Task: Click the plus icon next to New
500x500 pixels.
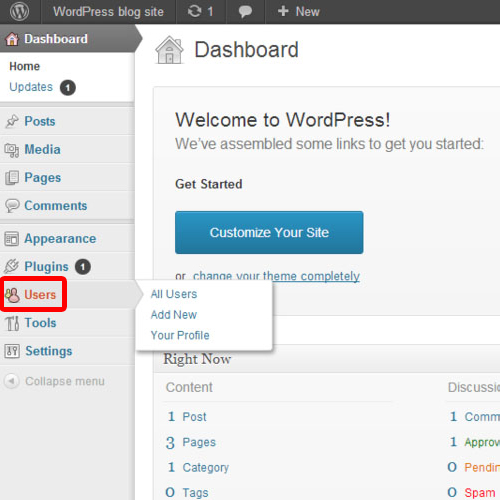Action: [x=283, y=11]
